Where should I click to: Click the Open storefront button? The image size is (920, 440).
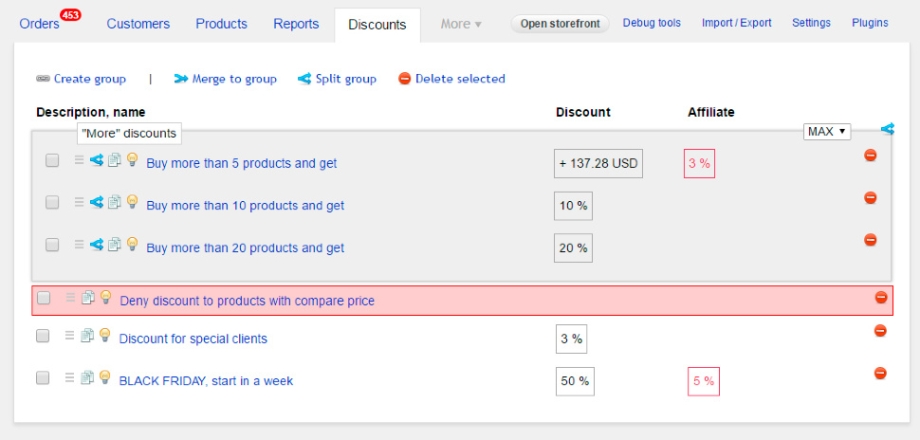560,23
